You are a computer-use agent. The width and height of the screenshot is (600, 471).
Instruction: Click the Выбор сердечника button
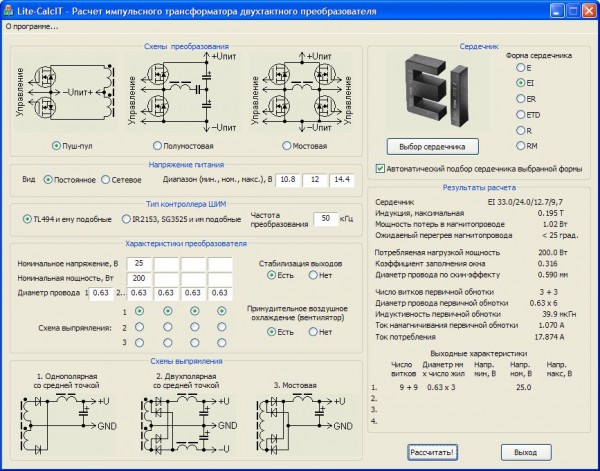point(426,146)
